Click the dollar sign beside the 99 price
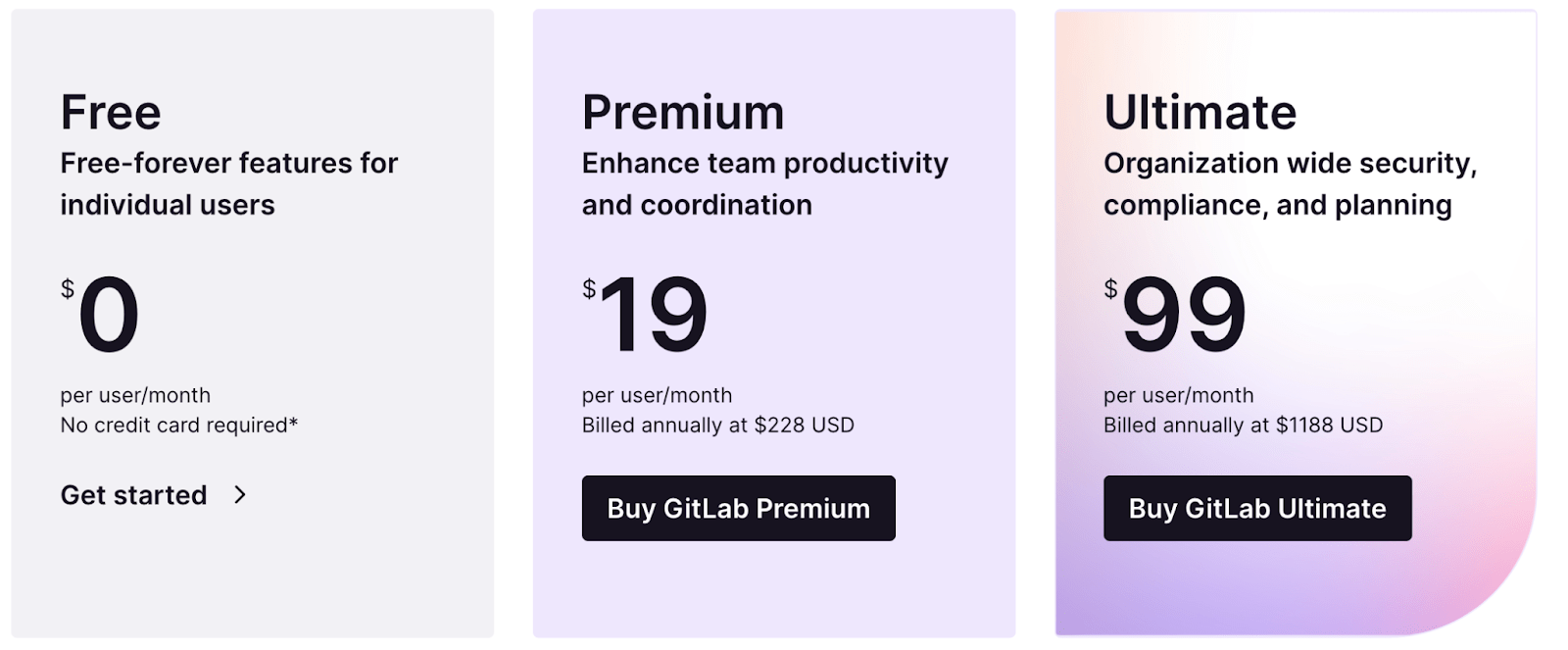Viewport: 1568px width, 650px height. point(1110,288)
